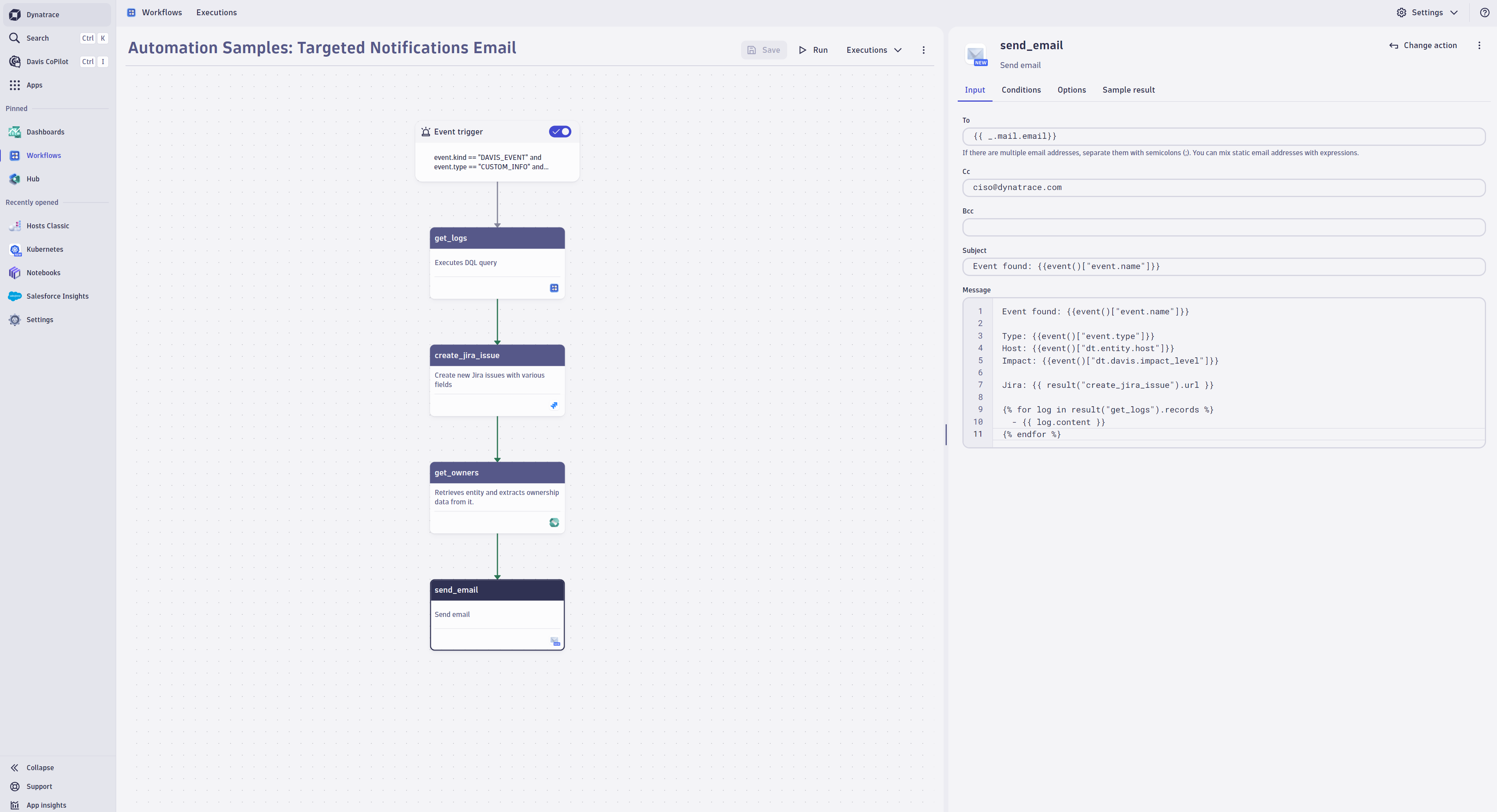Open the Hub from the sidebar
1497x812 pixels.
pos(33,178)
